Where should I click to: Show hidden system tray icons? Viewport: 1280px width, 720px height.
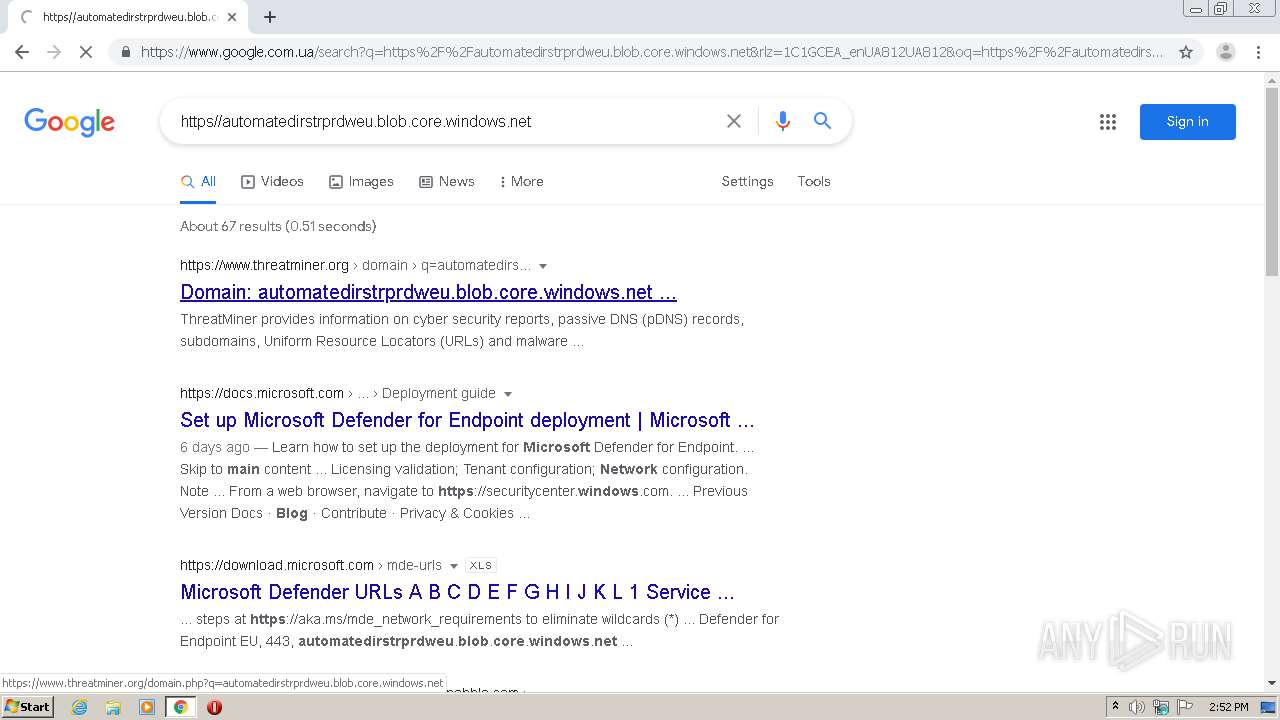[x=1115, y=707]
